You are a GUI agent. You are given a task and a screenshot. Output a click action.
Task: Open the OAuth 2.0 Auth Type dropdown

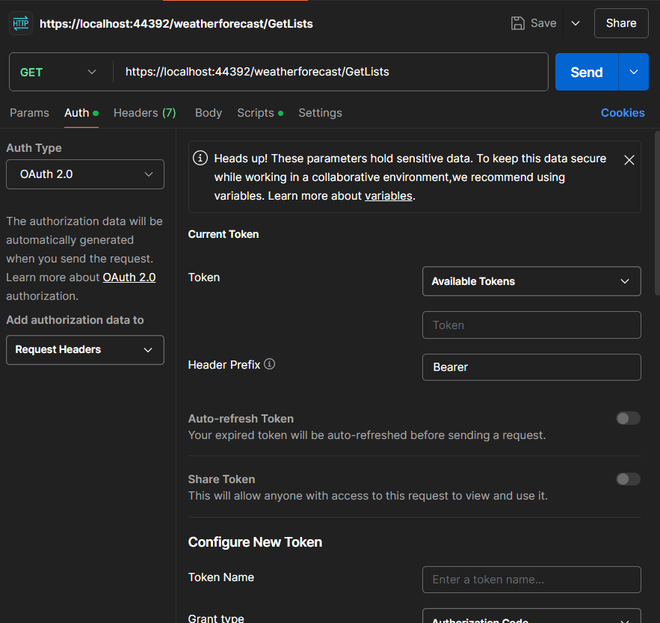[x=85, y=174]
